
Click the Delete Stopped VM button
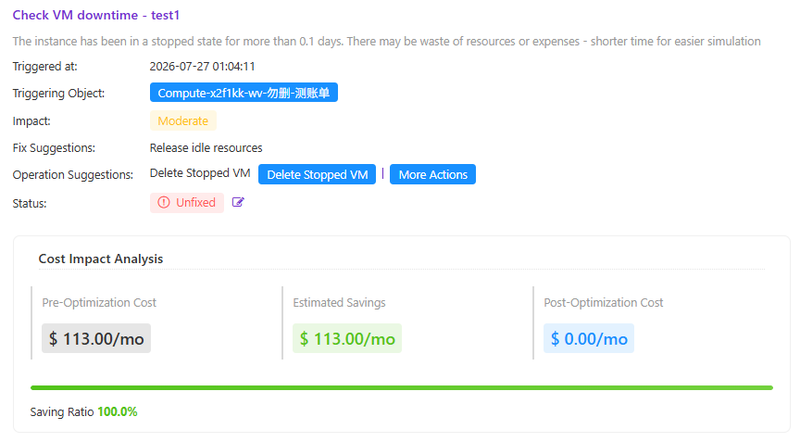[x=317, y=175]
